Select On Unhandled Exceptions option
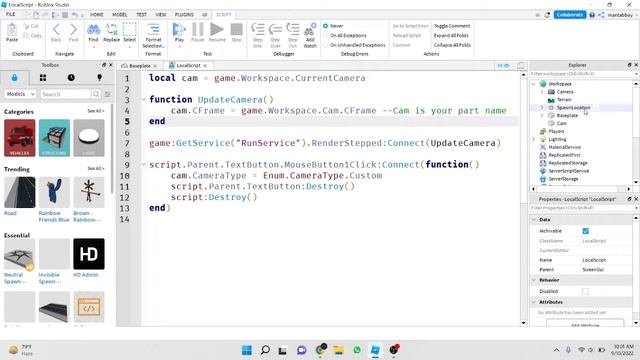640x360 pixels. [x=326, y=45]
